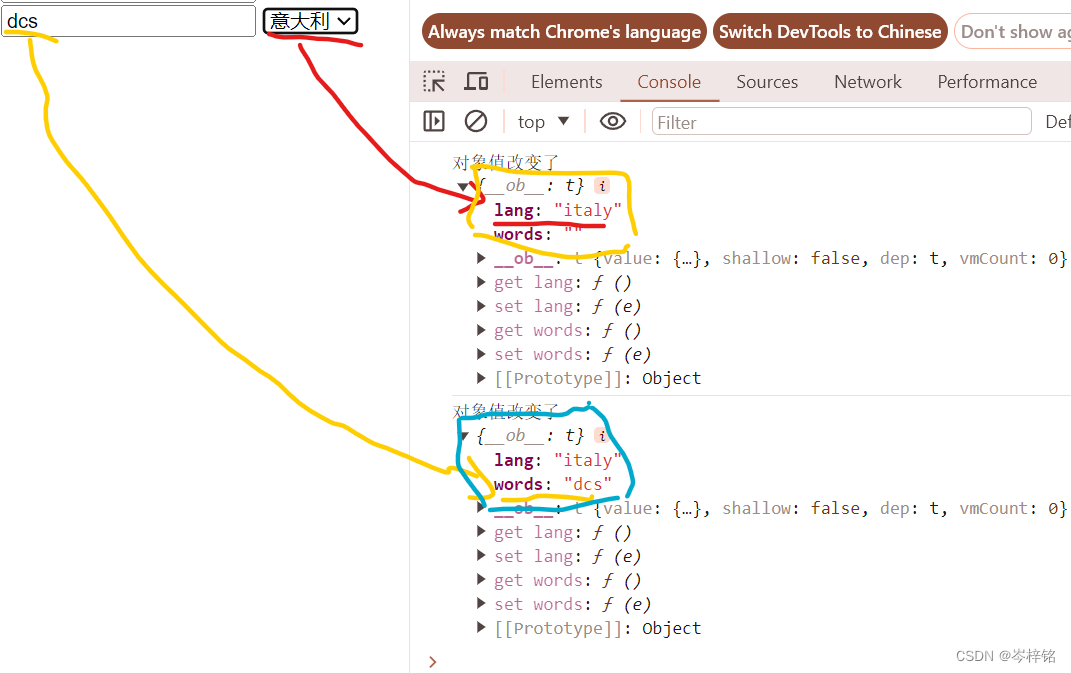1071x673 pixels.
Task: Click info icon beside the first logged object
Action: (x=602, y=185)
